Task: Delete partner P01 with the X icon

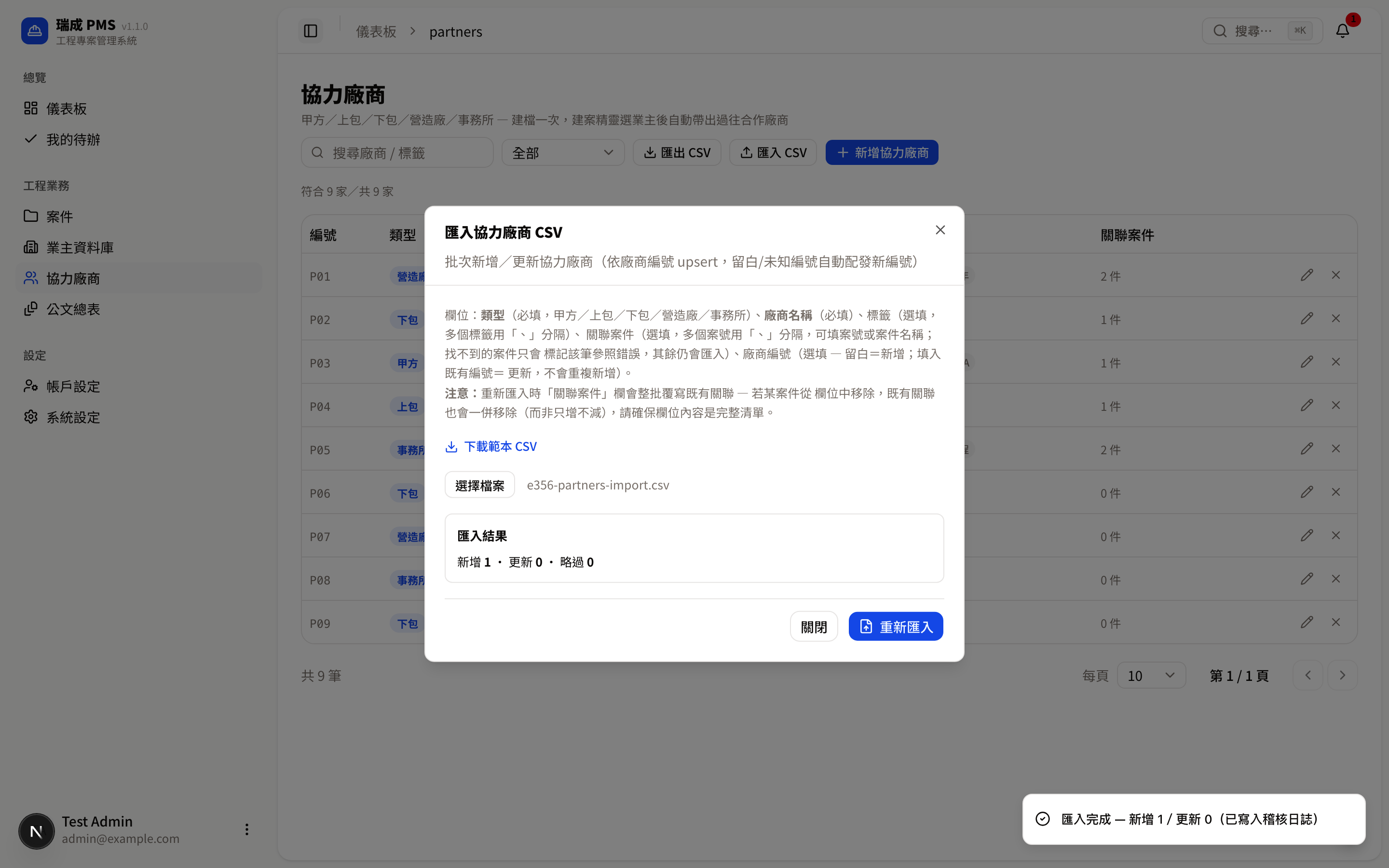Action: pyautogui.click(x=1335, y=275)
